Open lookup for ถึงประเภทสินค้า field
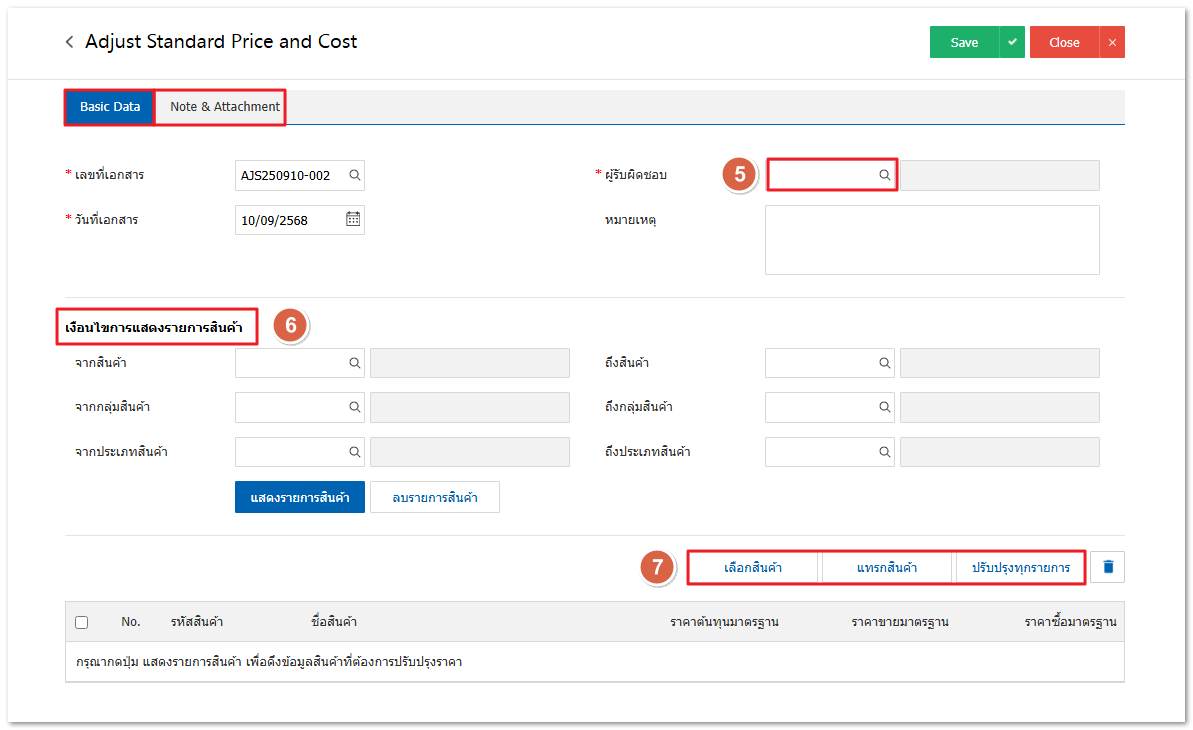The width and height of the screenshot is (1193, 730). 884,452
